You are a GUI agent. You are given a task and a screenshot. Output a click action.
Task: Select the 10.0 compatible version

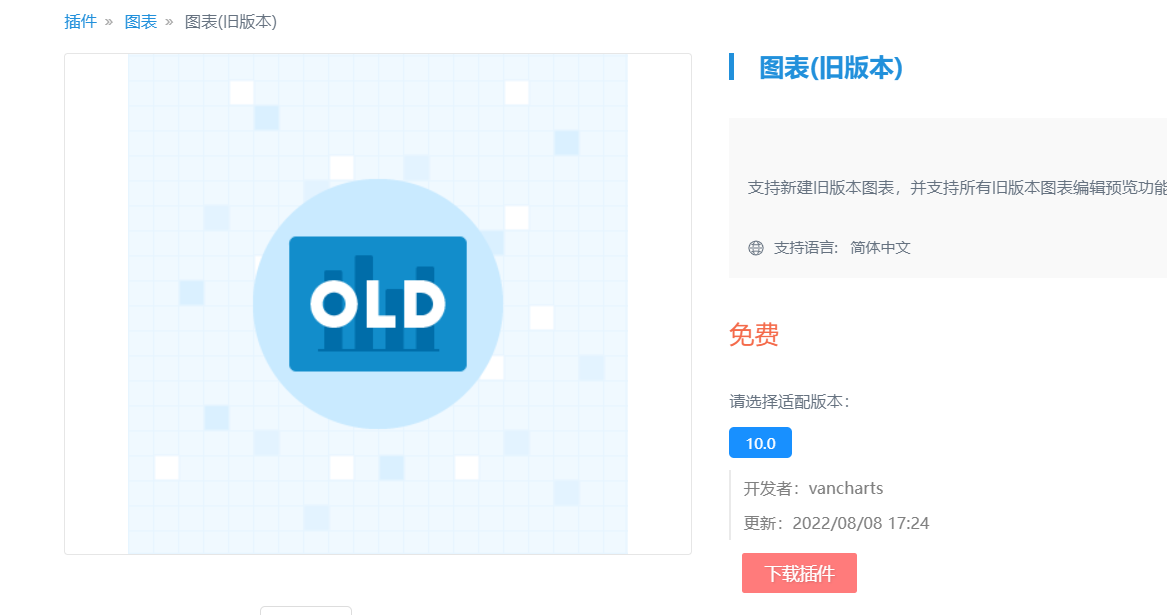click(760, 443)
